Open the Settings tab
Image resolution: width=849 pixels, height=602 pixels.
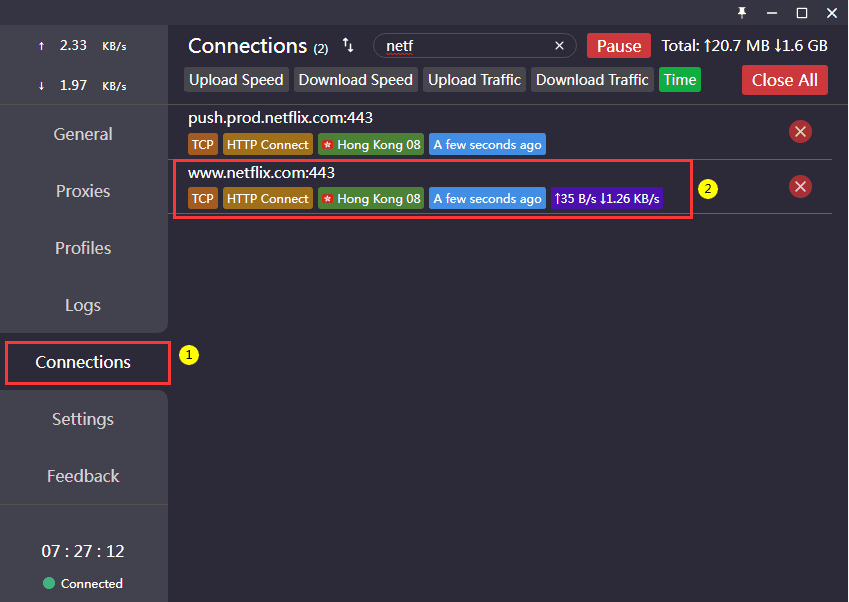click(x=83, y=419)
